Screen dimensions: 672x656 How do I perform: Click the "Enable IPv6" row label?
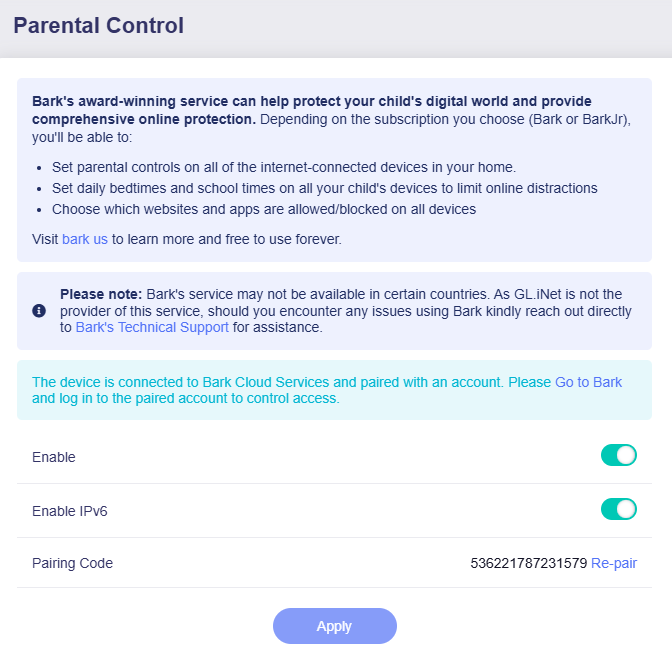click(70, 511)
